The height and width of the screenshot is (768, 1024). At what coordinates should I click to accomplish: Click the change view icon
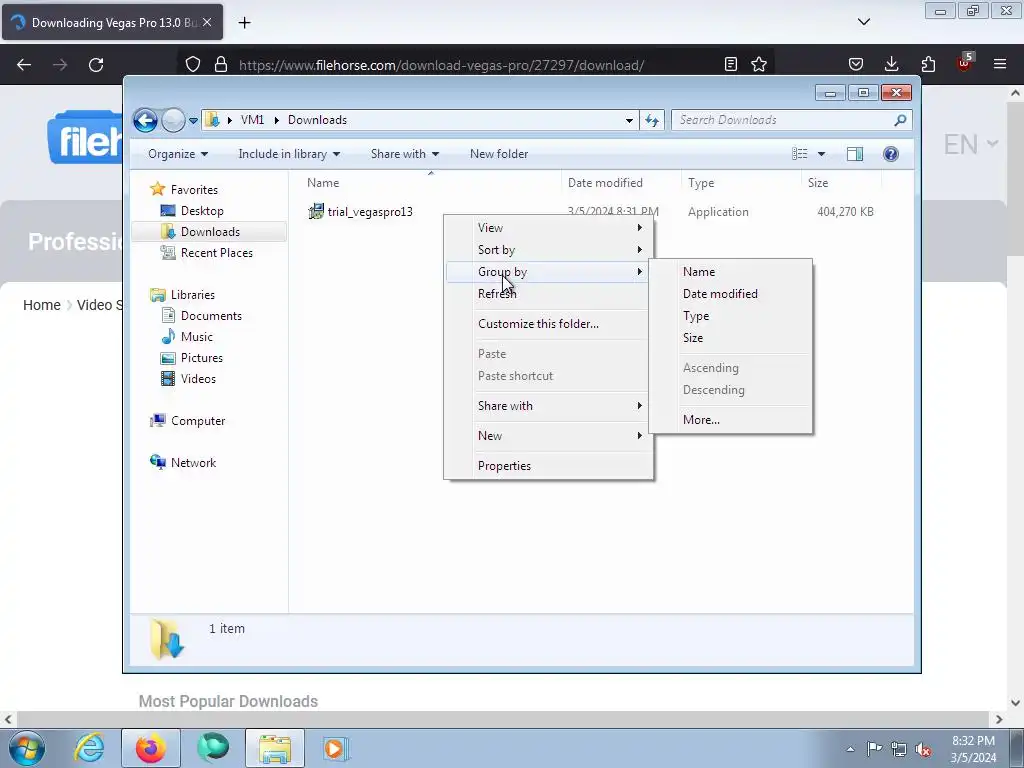pyautogui.click(x=799, y=154)
